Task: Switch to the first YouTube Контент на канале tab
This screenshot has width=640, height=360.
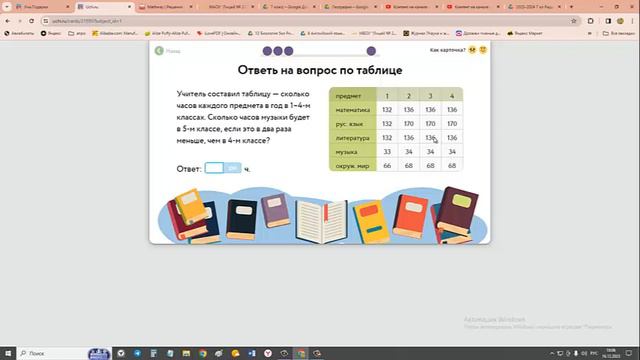Action: 411,7
